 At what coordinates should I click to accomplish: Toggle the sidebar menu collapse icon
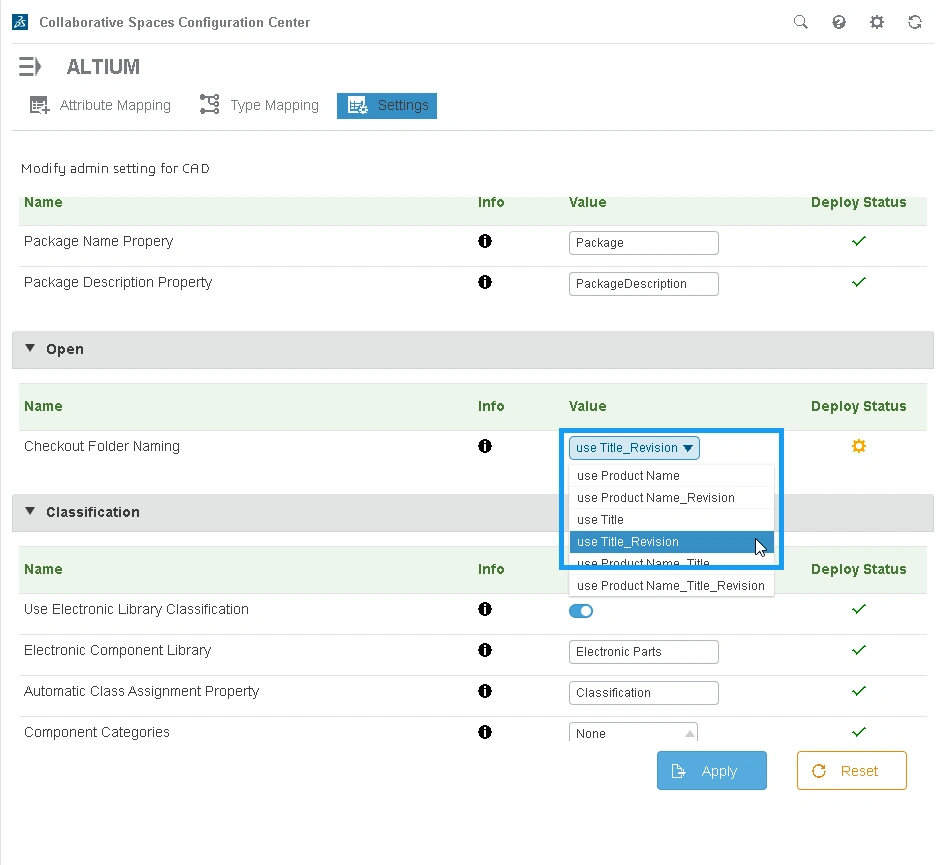(30, 66)
